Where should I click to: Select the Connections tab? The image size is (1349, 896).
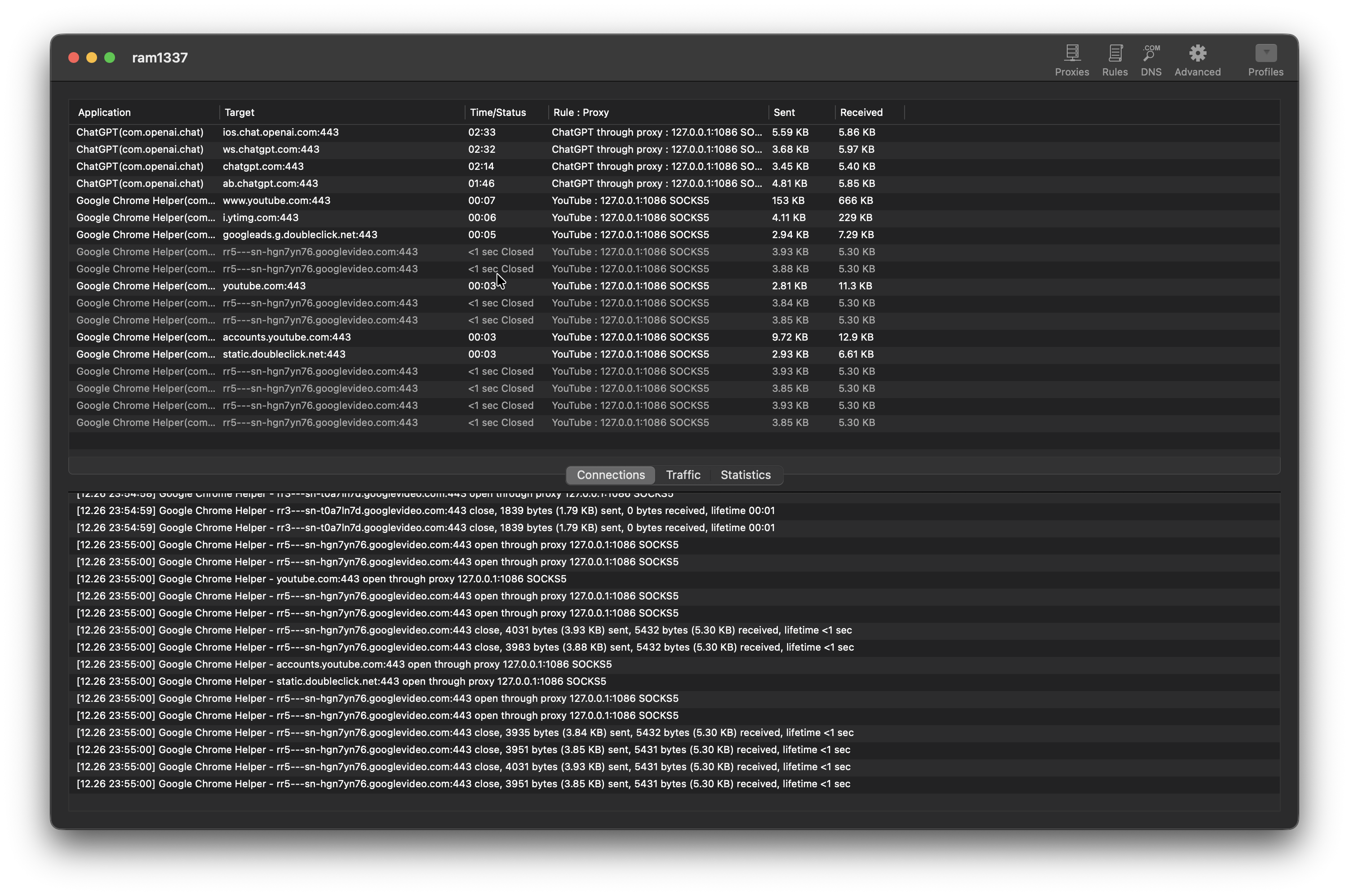tap(610, 475)
